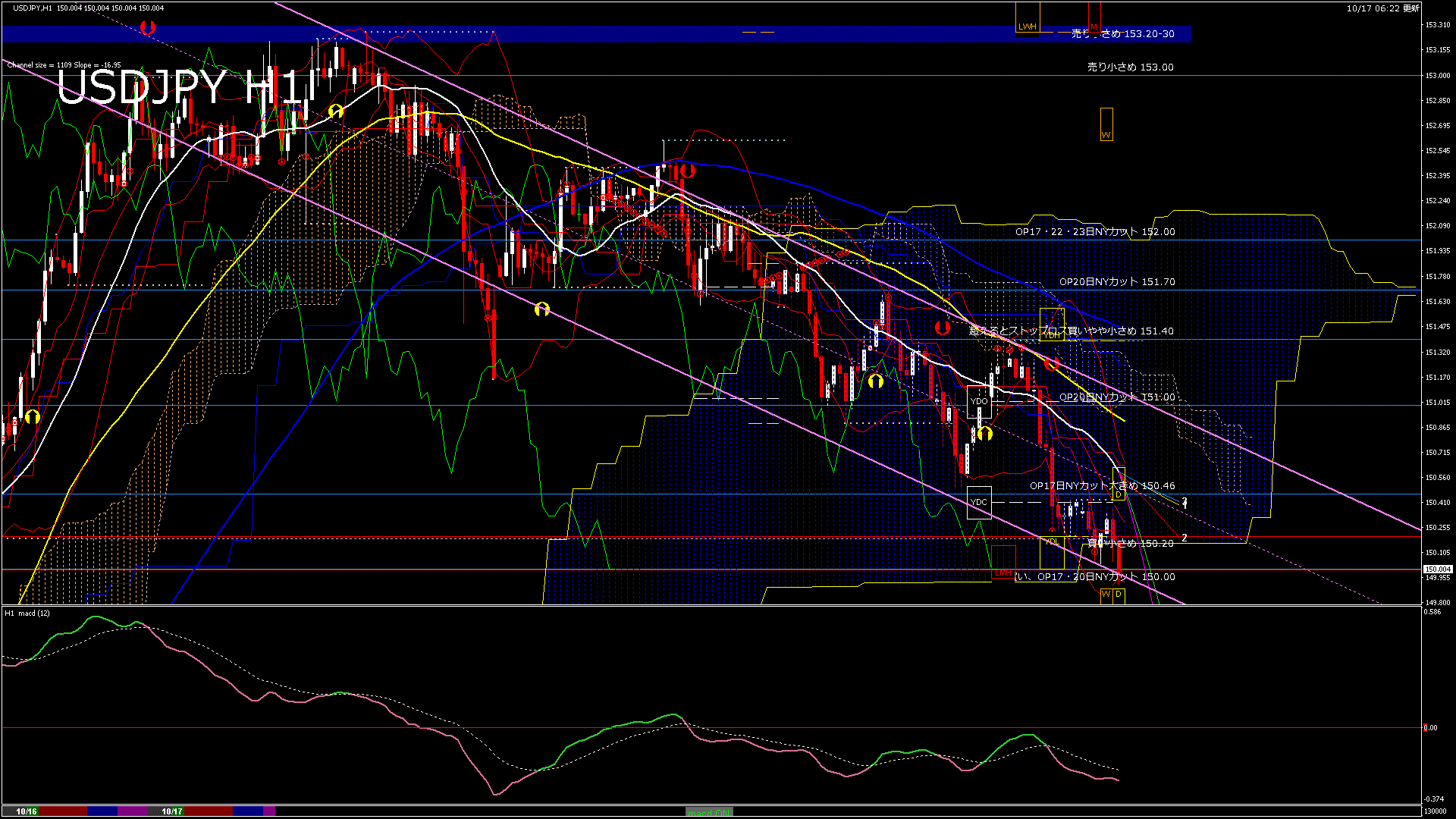Click the H1 macd (12) indicator label
1456x819 pixels.
pyautogui.click(x=27, y=613)
